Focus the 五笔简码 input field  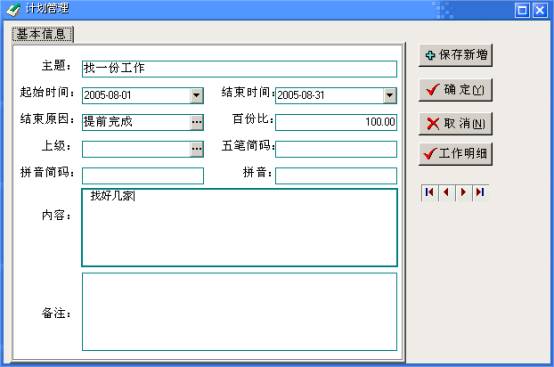point(336,149)
